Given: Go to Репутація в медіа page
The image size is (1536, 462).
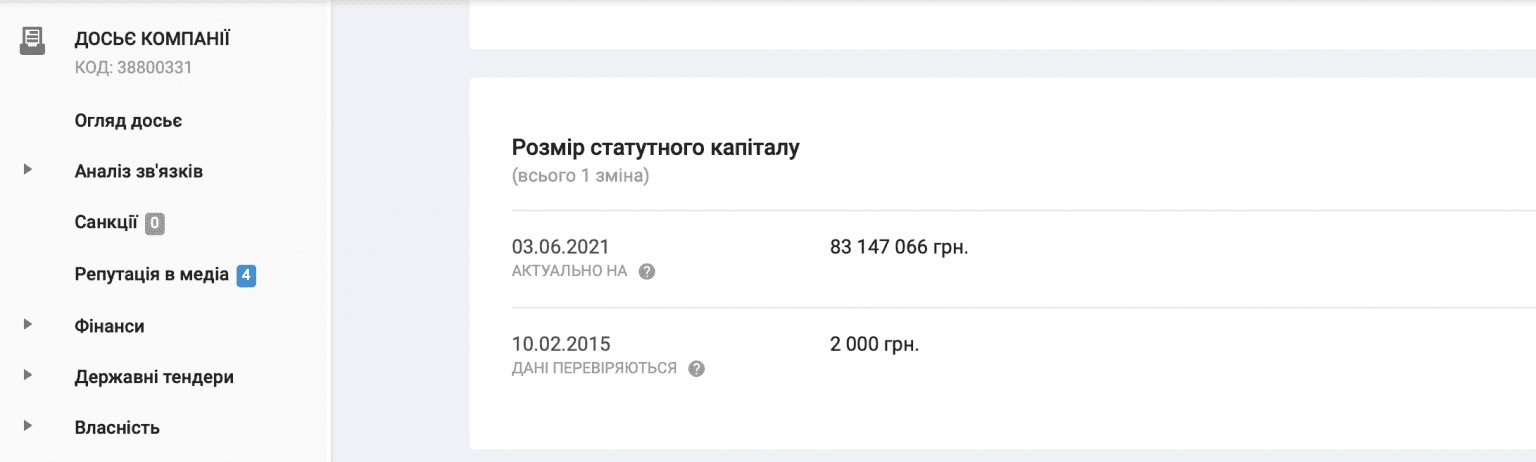Looking at the screenshot, I should coord(151,274).
